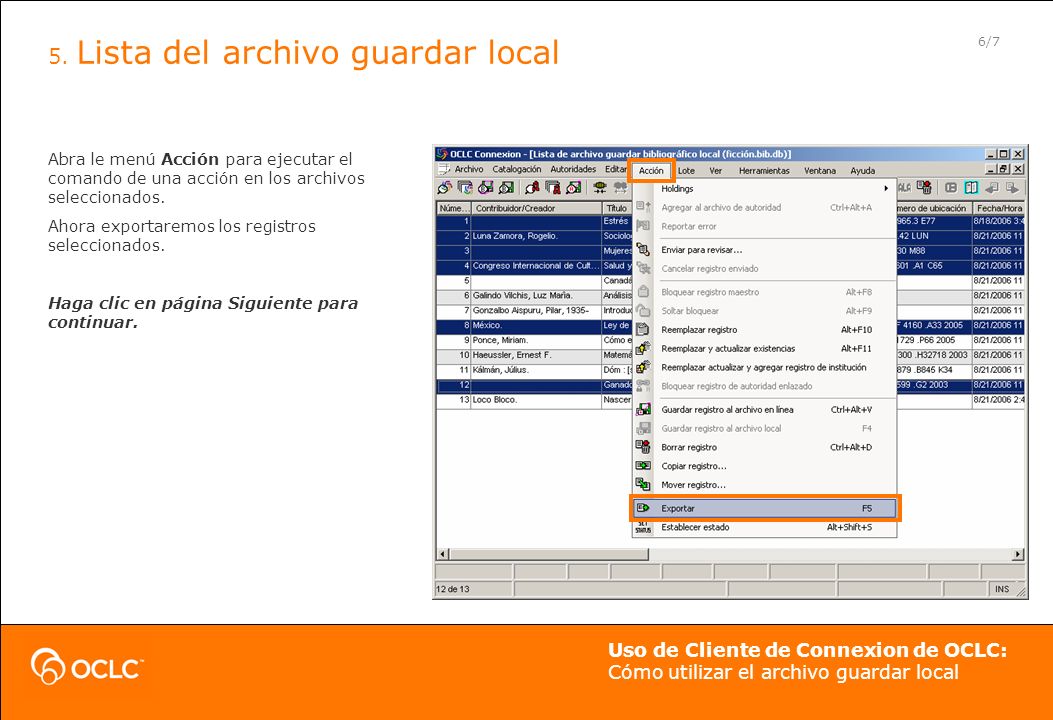Click the next record arrow toolbar icon
1053x720 pixels.
coord(1012,188)
